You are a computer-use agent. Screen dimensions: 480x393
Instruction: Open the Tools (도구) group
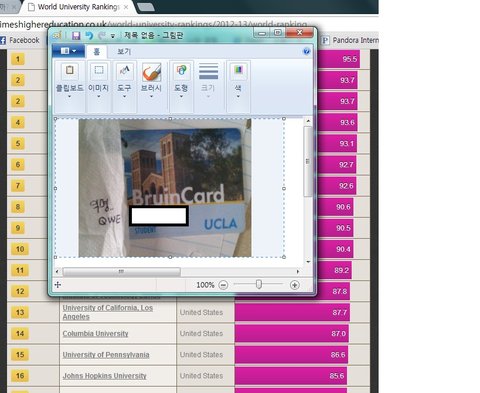125,71
